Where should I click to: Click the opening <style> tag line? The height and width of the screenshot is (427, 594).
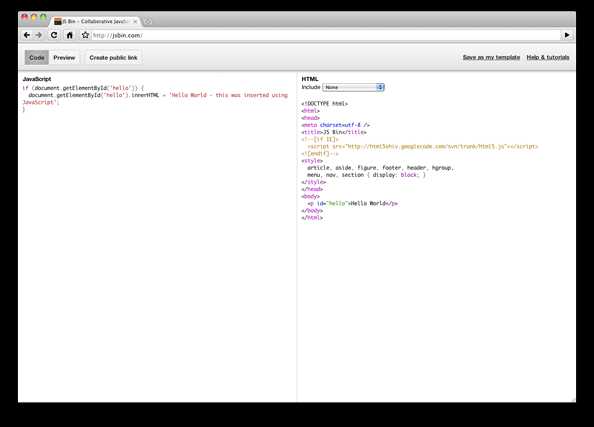tap(312, 161)
